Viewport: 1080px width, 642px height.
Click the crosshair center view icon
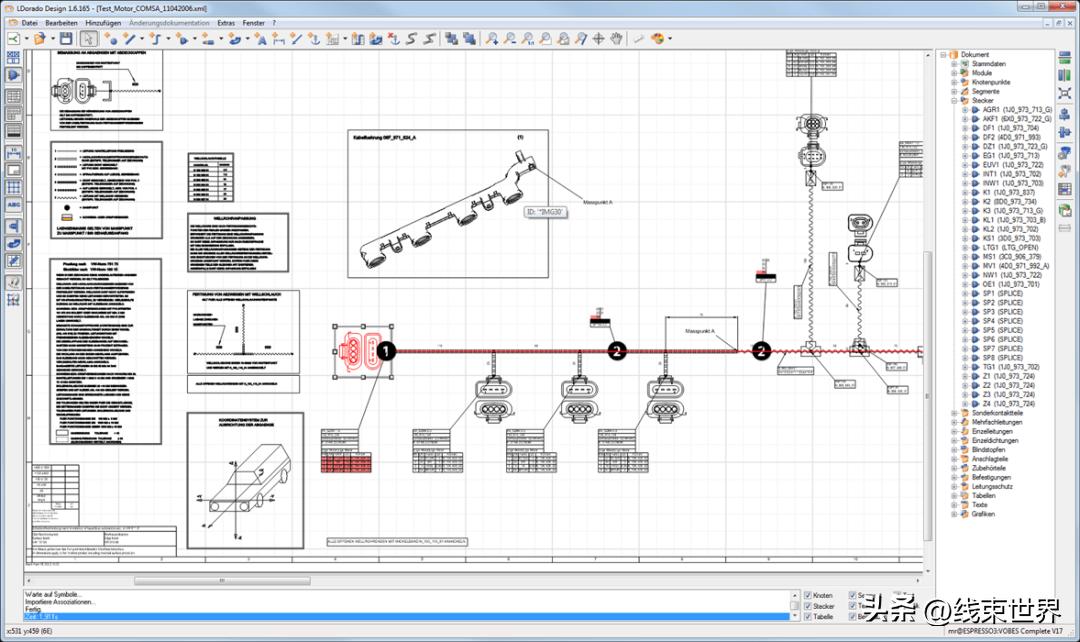tap(599, 39)
